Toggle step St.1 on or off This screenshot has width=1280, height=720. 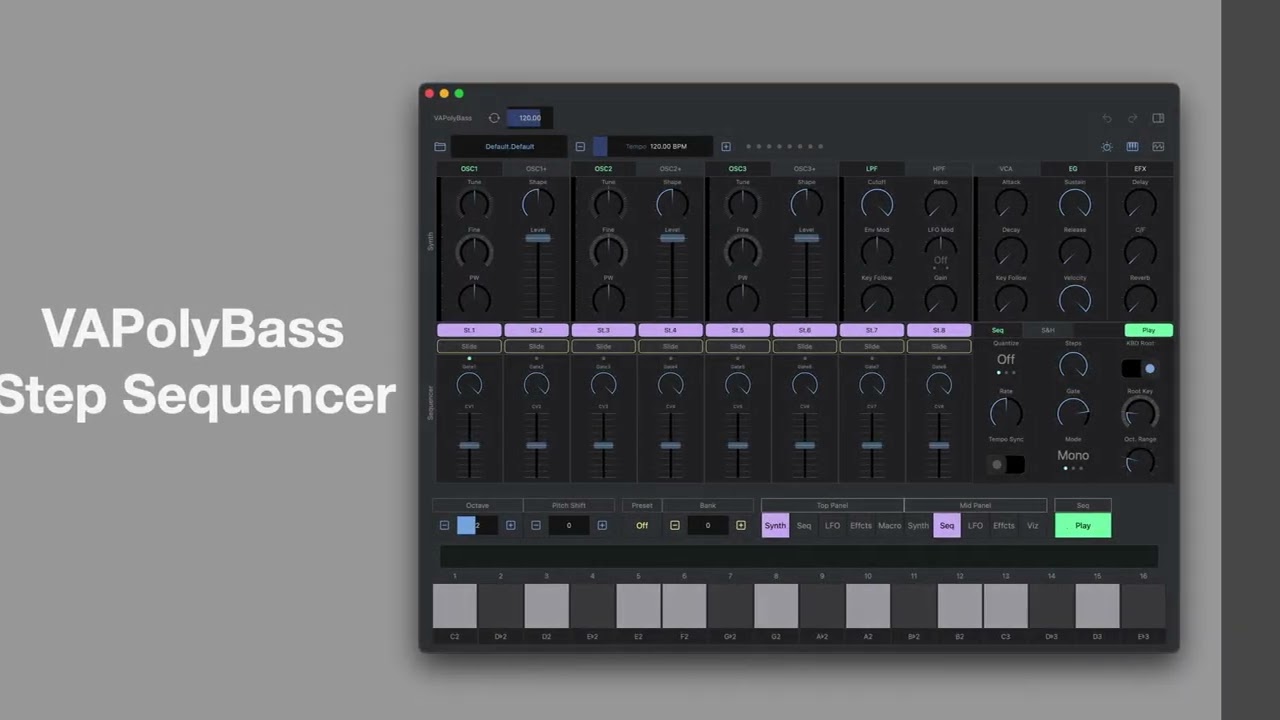[x=469, y=330]
